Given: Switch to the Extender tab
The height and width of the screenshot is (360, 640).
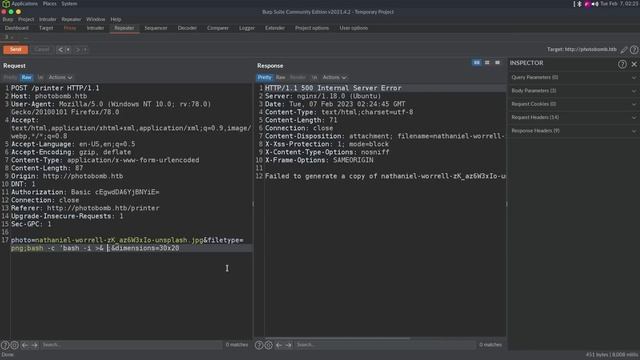Looking at the screenshot, I should [x=275, y=28].
